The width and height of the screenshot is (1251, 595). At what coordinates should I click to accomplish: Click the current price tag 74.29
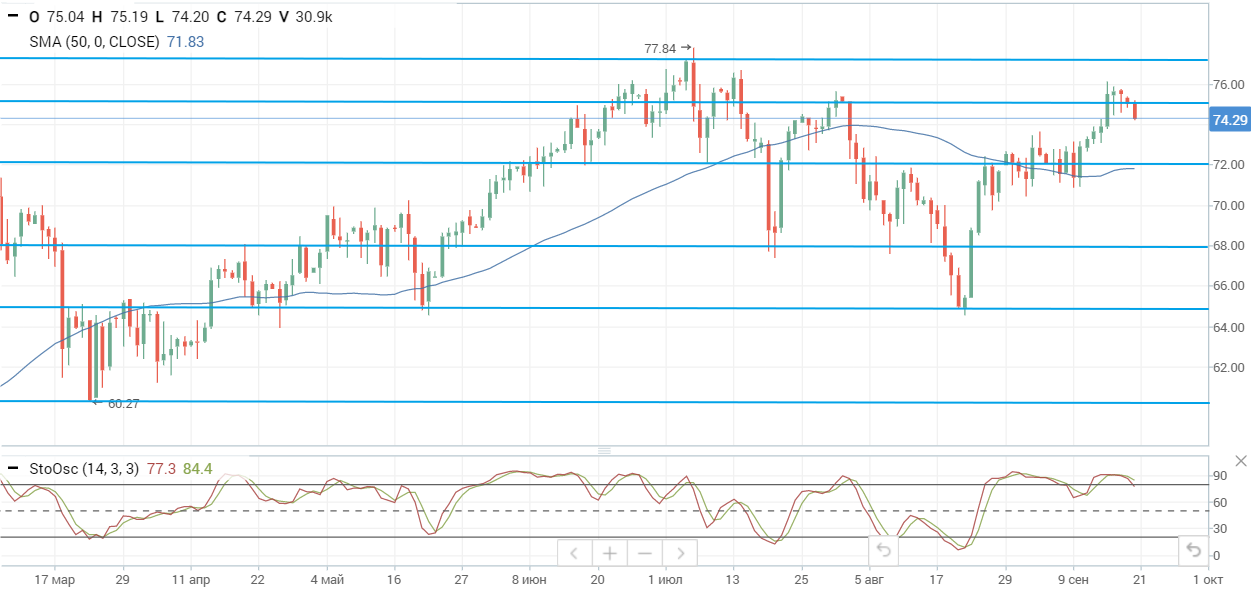tap(1229, 120)
